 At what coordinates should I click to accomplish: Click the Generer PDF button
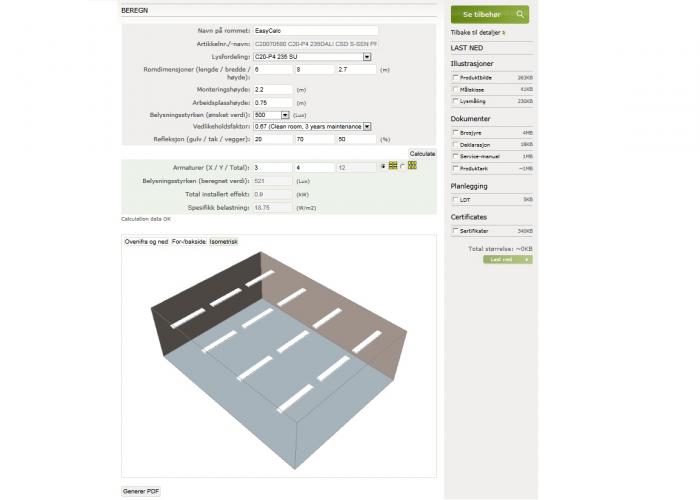(x=140, y=491)
